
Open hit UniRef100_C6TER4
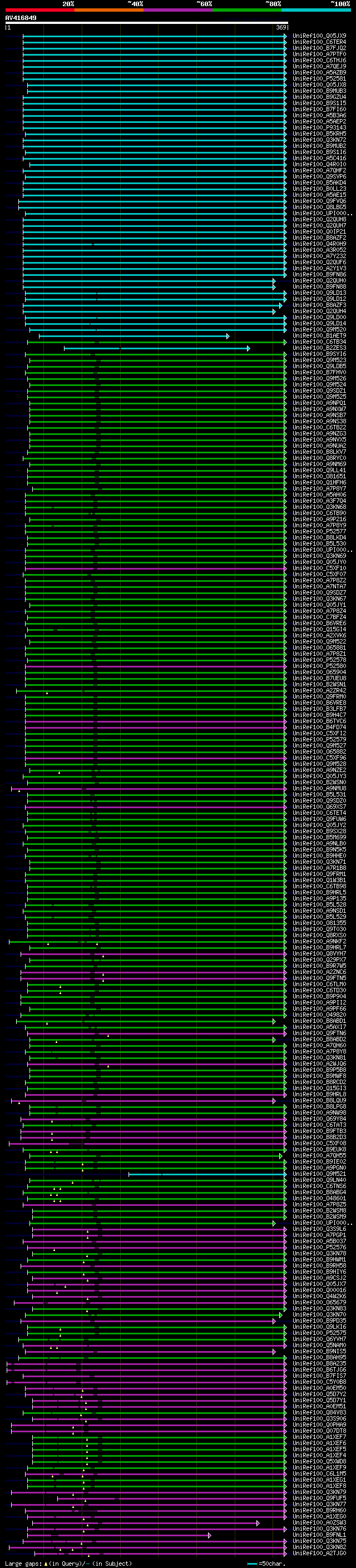click(319, 42)
